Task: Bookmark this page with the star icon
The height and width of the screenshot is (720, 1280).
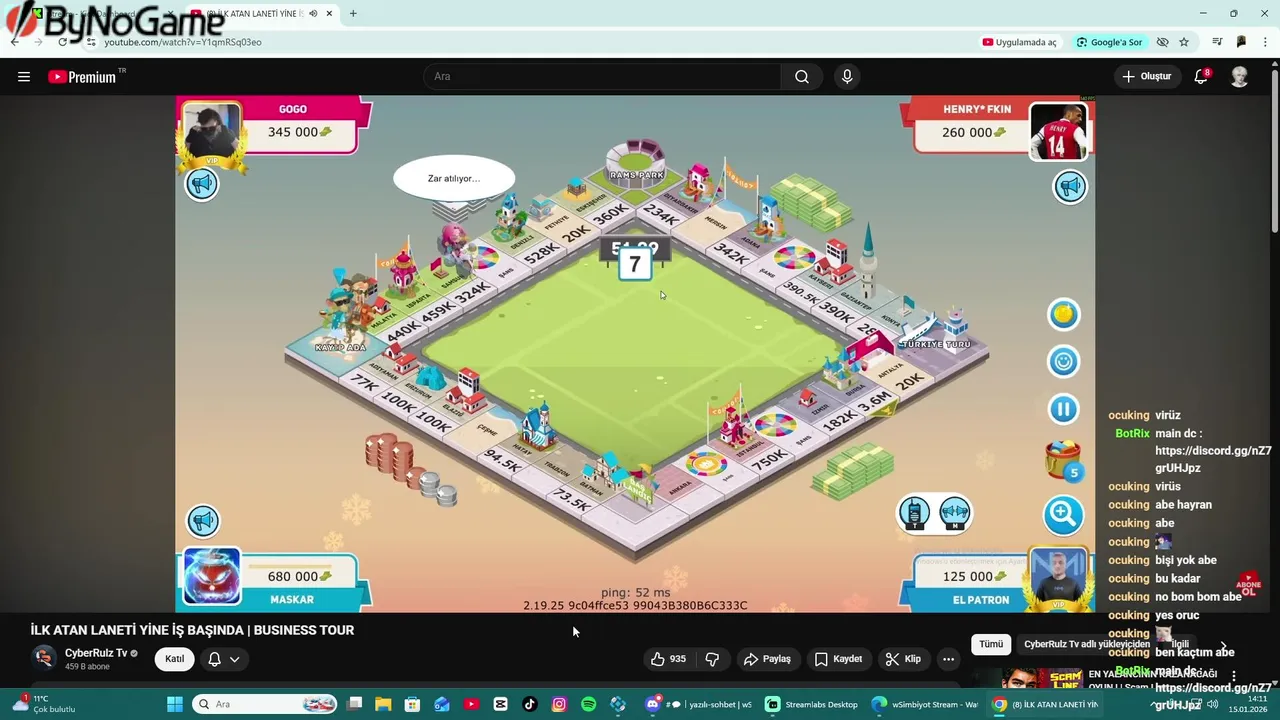Action: coord(1184,42)
